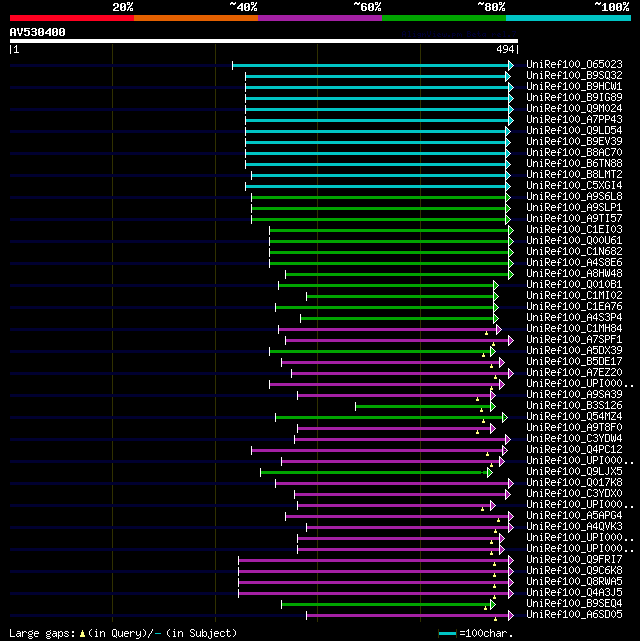This screenshot has height=641, width=640.
Task: Select hit label UniRef100_C1MH84
Action: 574,329
